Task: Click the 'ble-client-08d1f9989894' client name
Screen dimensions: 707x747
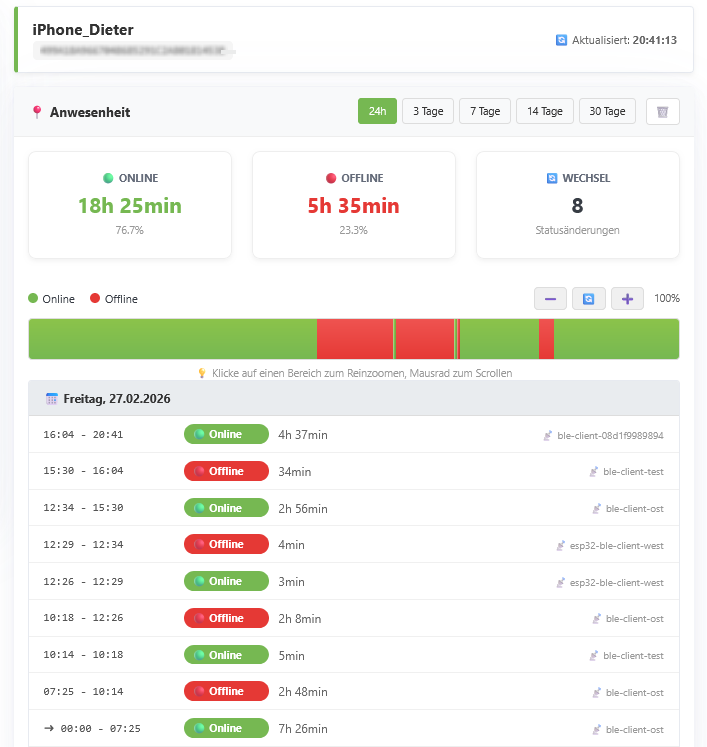Action: point(610,435)
